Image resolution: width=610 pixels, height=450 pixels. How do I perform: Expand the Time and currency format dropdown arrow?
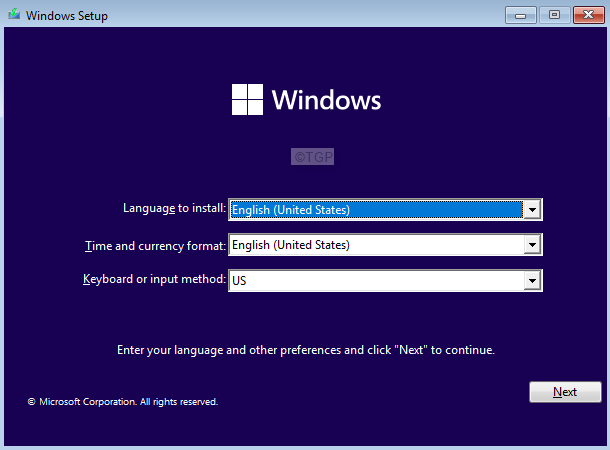click(532, 245)
